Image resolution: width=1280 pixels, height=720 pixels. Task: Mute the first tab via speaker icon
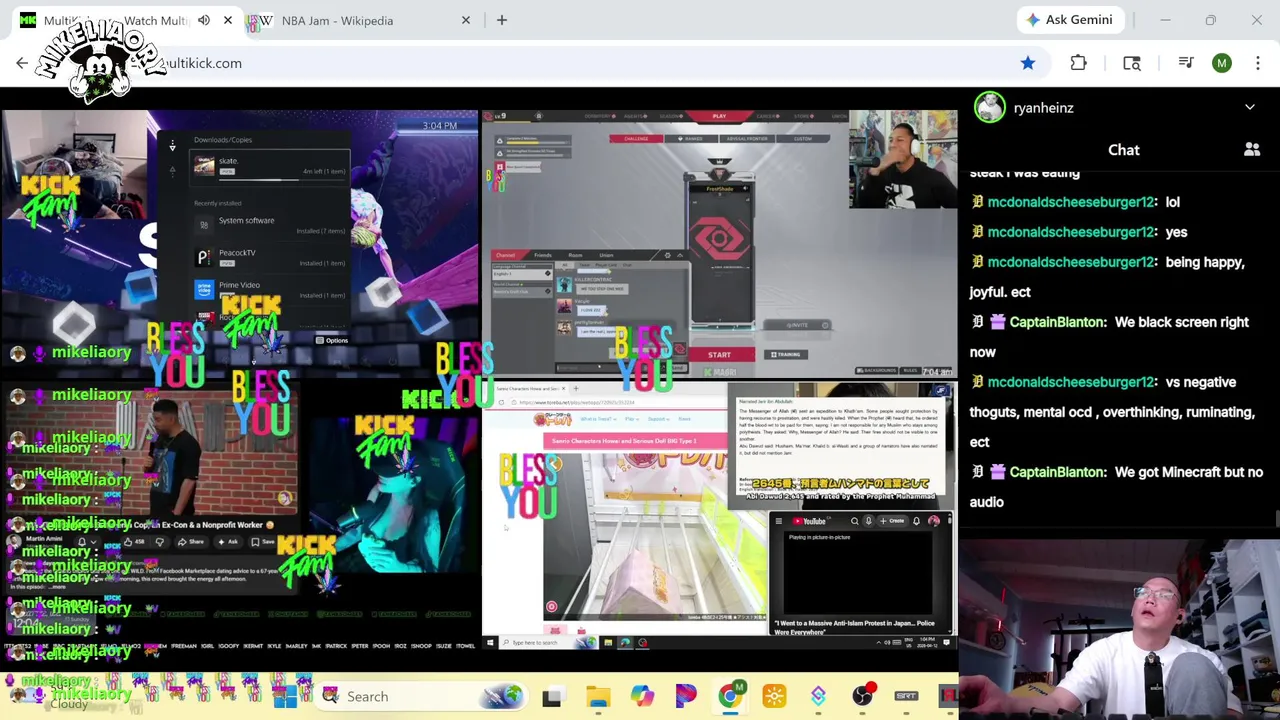(x=204, y=20)
